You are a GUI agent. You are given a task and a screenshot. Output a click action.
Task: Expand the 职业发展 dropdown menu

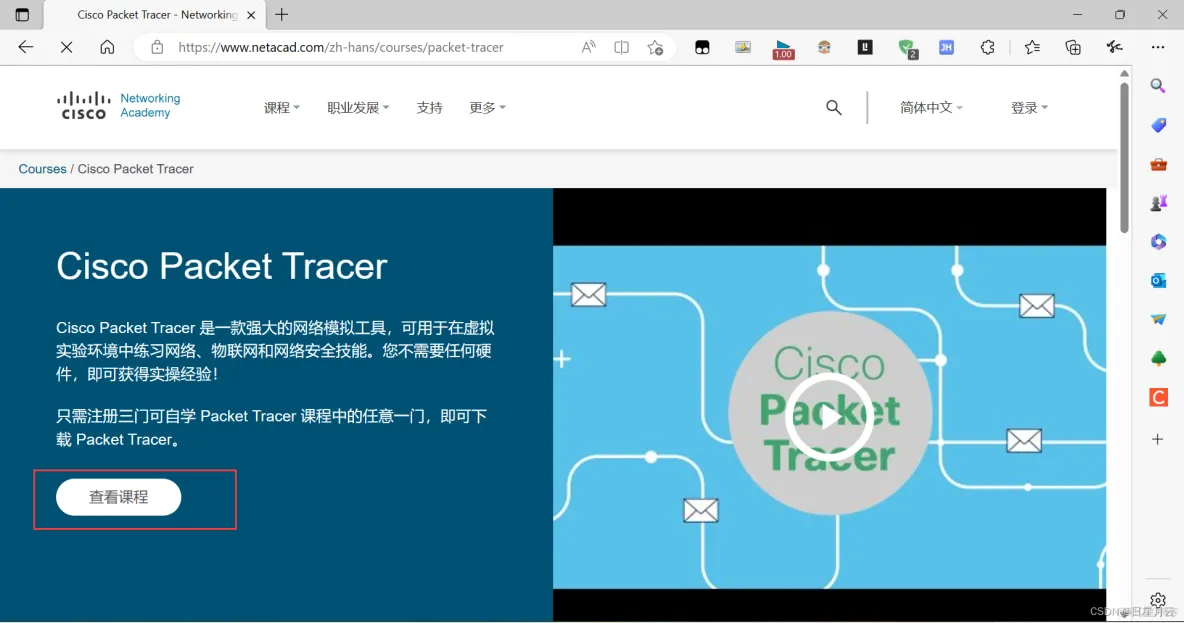tap(358, 107)
